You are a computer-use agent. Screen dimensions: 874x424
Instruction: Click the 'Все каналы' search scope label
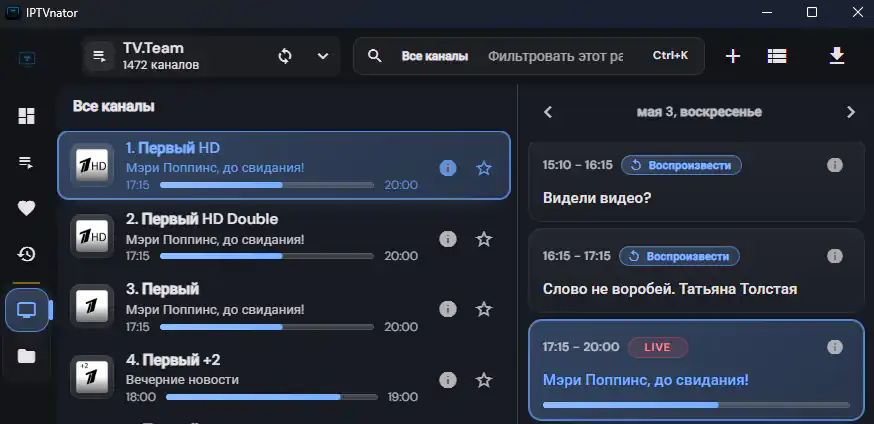point(435,56)
